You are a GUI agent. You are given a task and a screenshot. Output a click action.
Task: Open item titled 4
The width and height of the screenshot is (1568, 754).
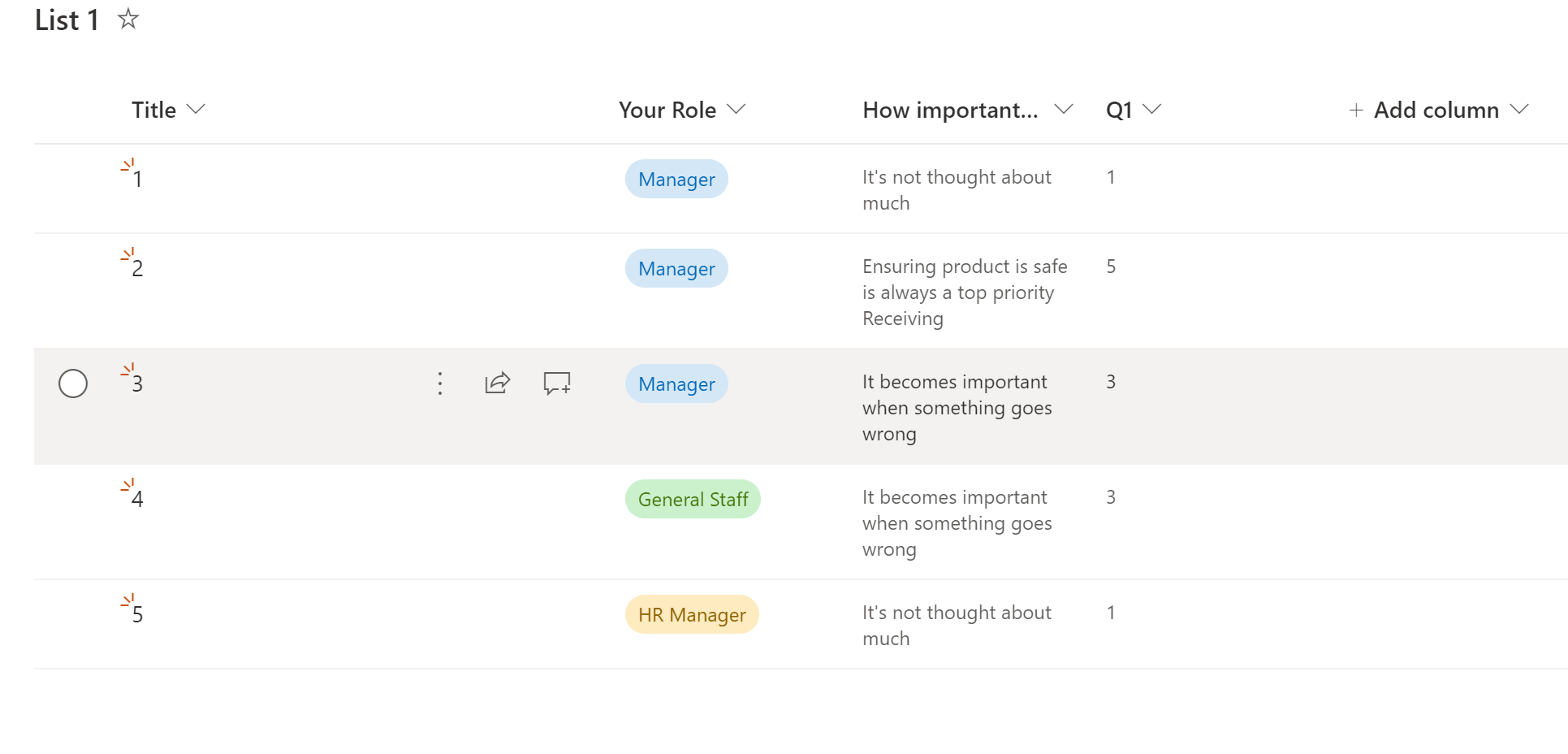pos(138,500)
